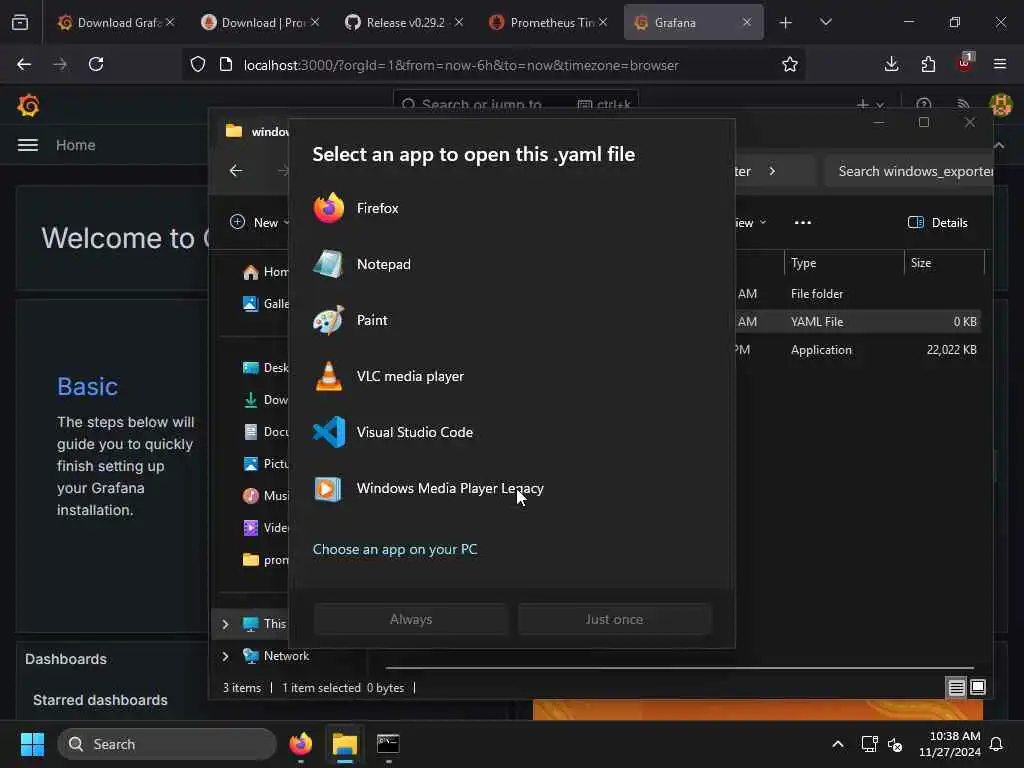The width and height of the screenshot is (1024, 768).
Task: Toggle the Details pane in File Explorer
Action: click(937, 223)
